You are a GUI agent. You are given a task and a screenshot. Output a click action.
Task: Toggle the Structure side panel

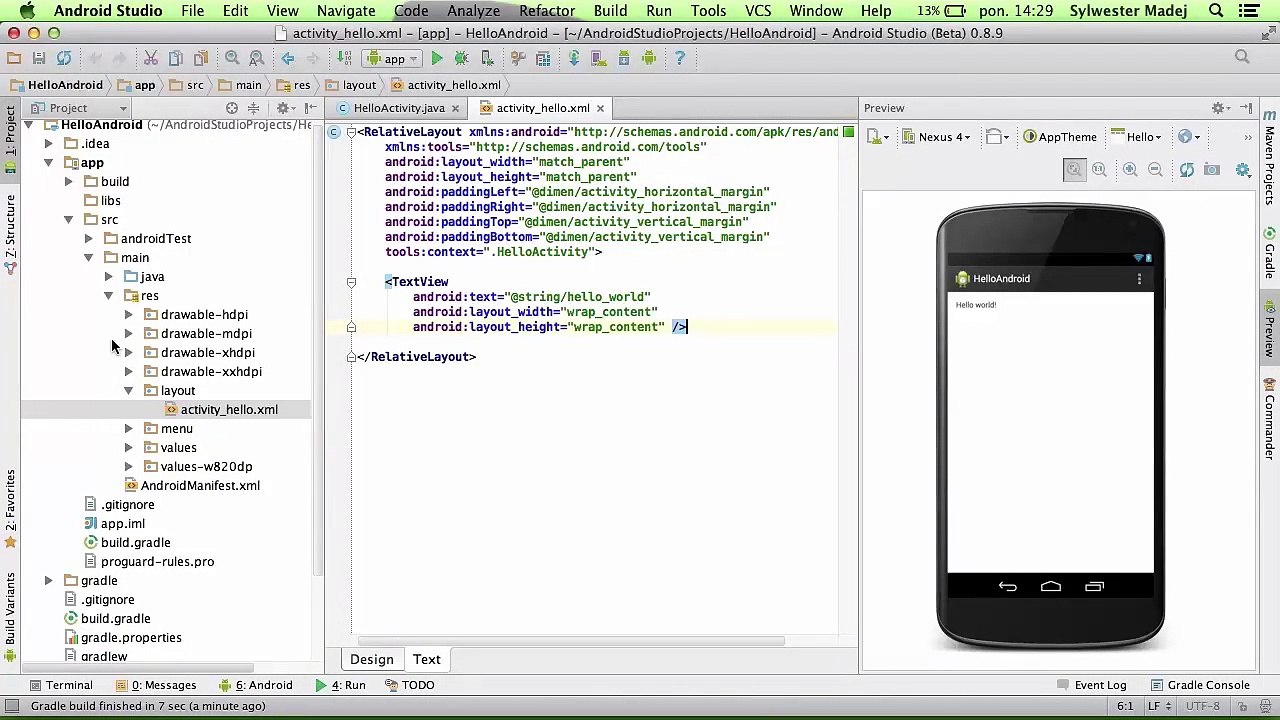[x=10, y=232]
